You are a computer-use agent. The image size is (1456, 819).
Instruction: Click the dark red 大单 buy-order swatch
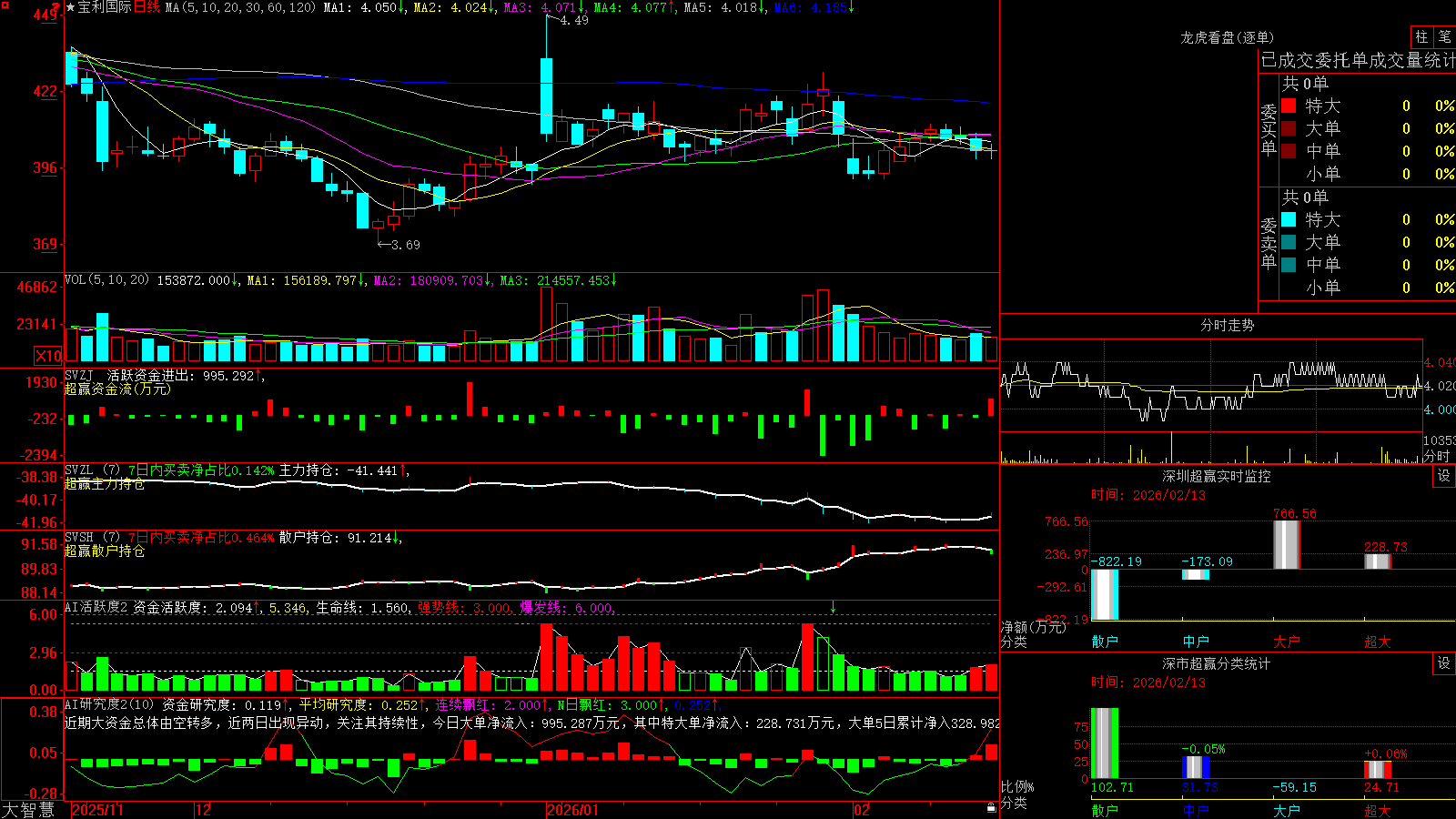(x=1289, y=128)
